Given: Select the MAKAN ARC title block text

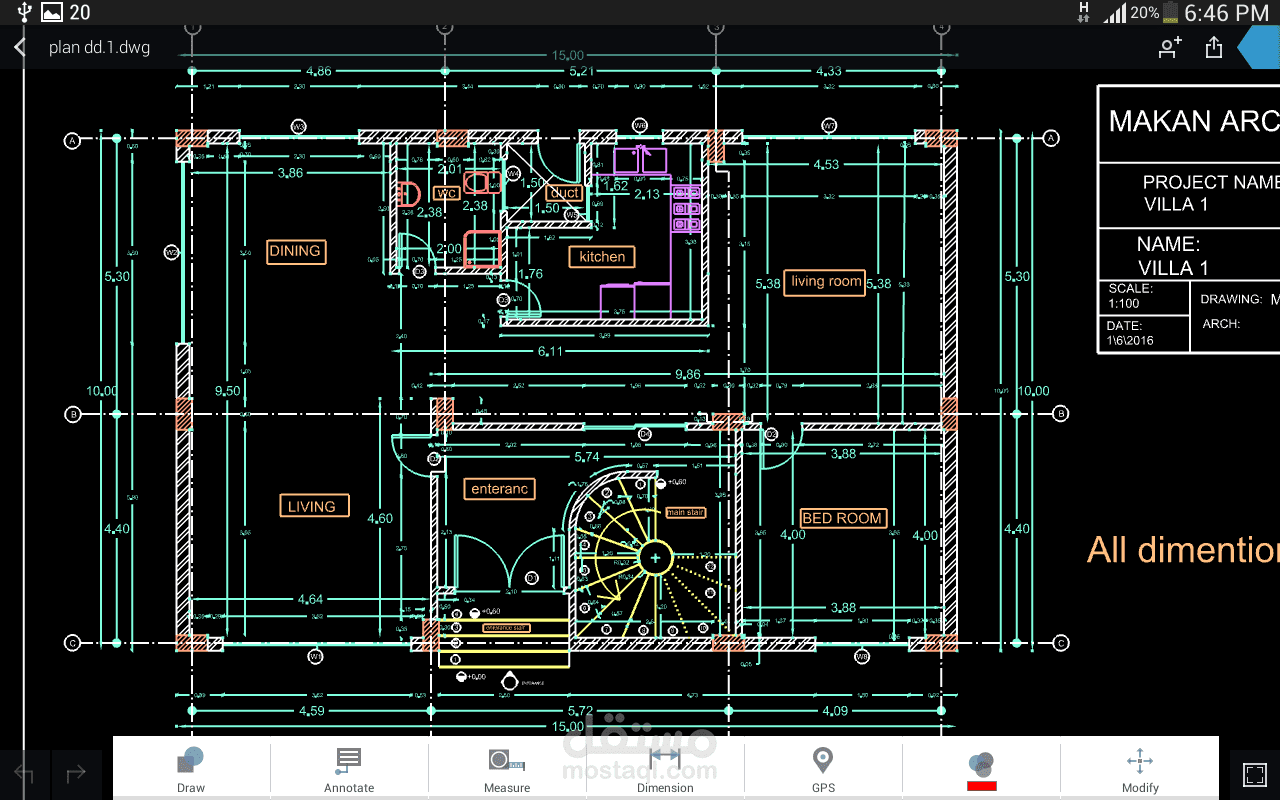Looking at the screenshot, I should coord(1194,121).
